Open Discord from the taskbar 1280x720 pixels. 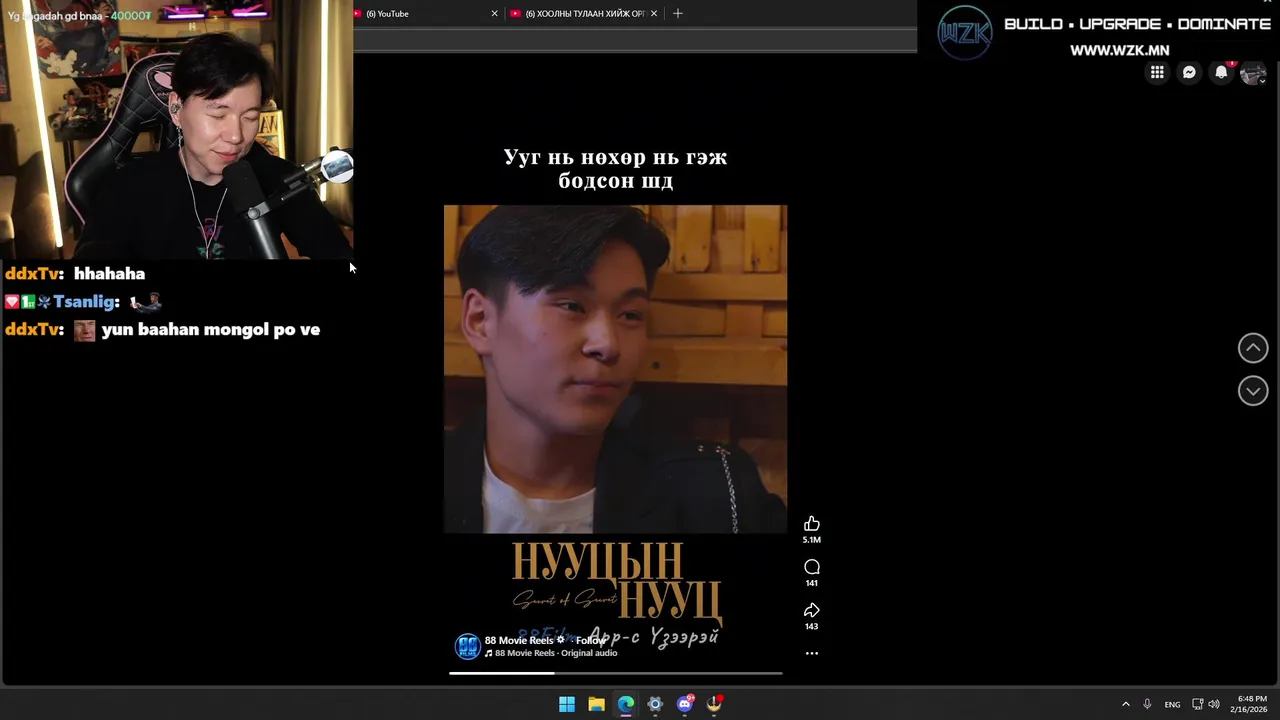coord(685,704)
